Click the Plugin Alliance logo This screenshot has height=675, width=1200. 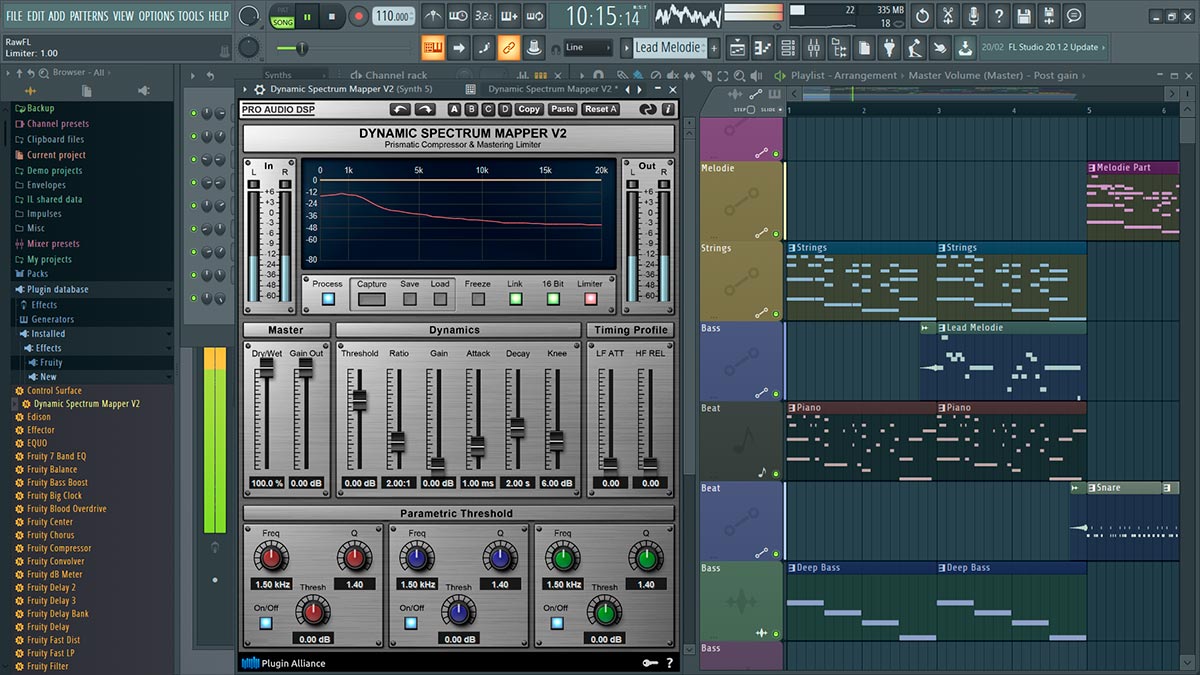(x=284, y=663)
